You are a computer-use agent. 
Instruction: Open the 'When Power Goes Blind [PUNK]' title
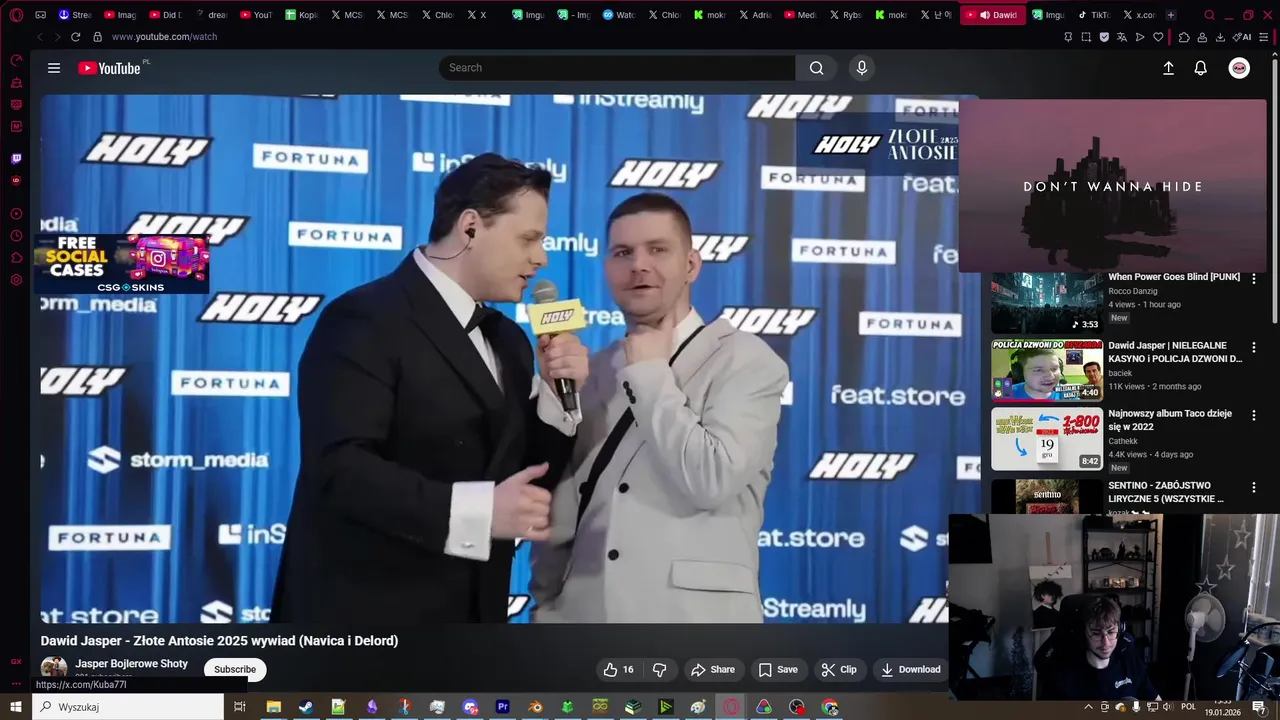[1174, 277]
